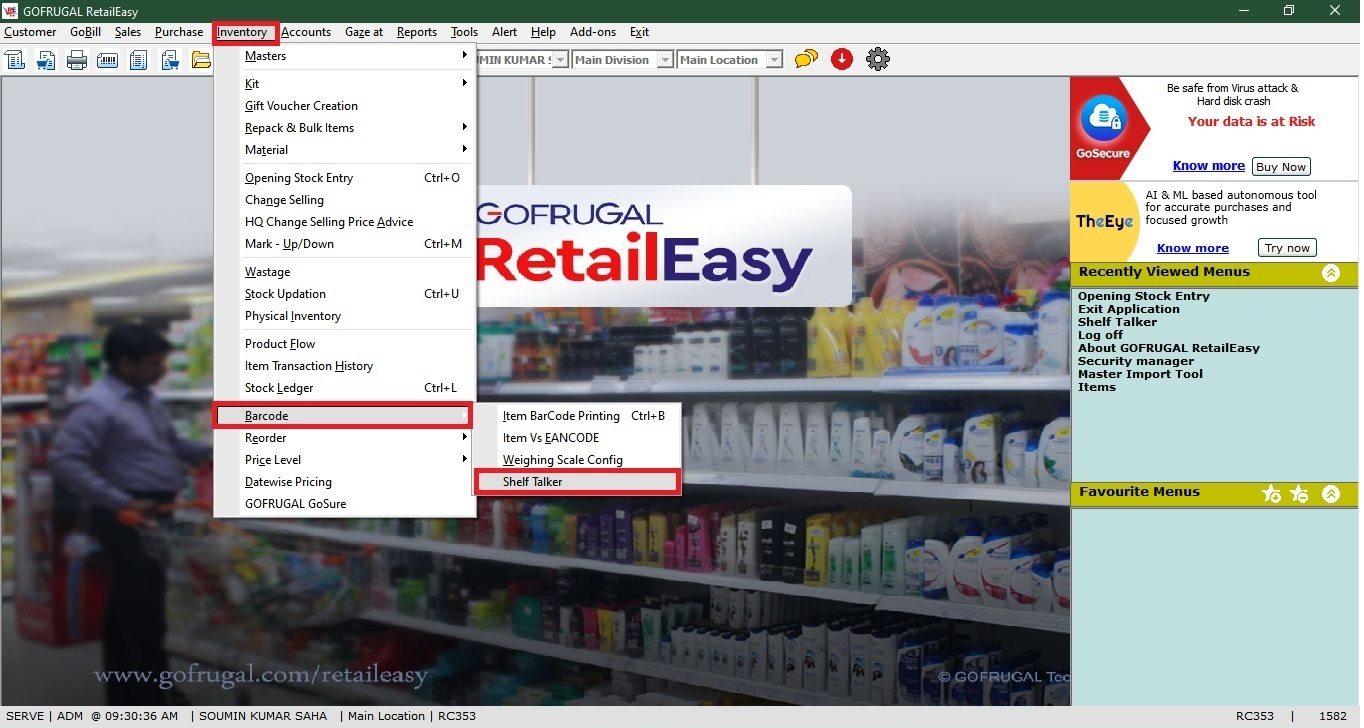The height and width of the screenshot is (728, 1364).
Task: Click the add-favourite star plus icon
Action: 1272,493
